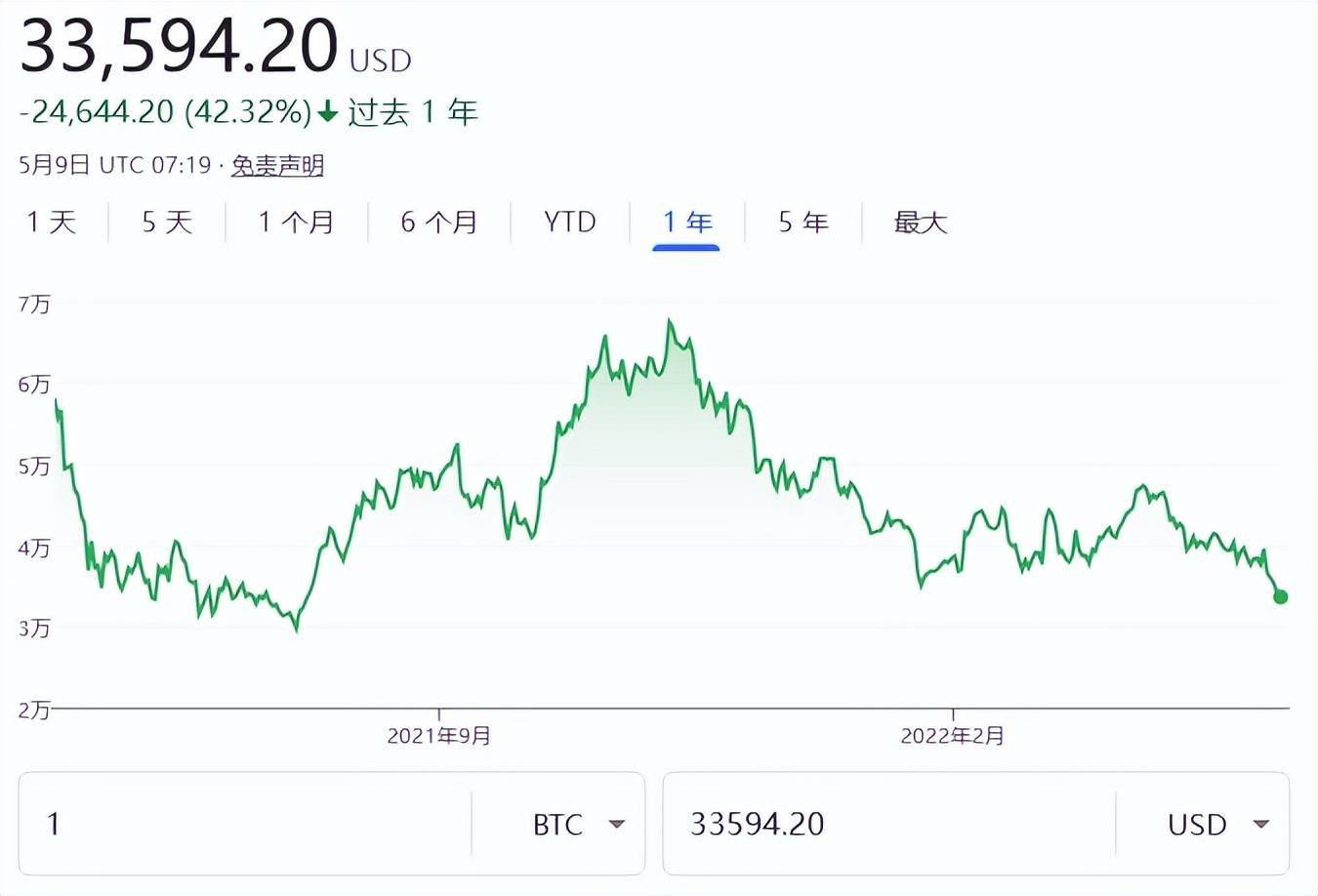Show the 最大 time range
This screenshot has height=896, width=1318.
(x=920, y=223)
